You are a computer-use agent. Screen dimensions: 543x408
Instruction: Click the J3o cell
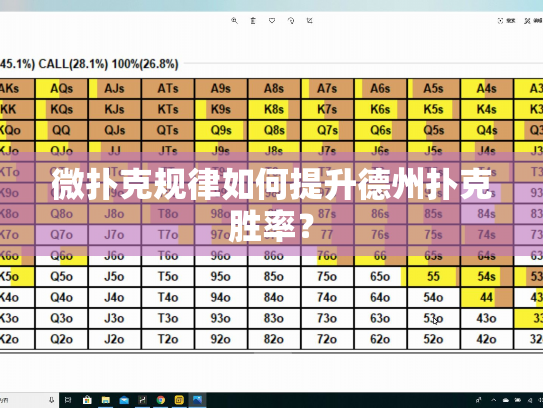(115, 318)
